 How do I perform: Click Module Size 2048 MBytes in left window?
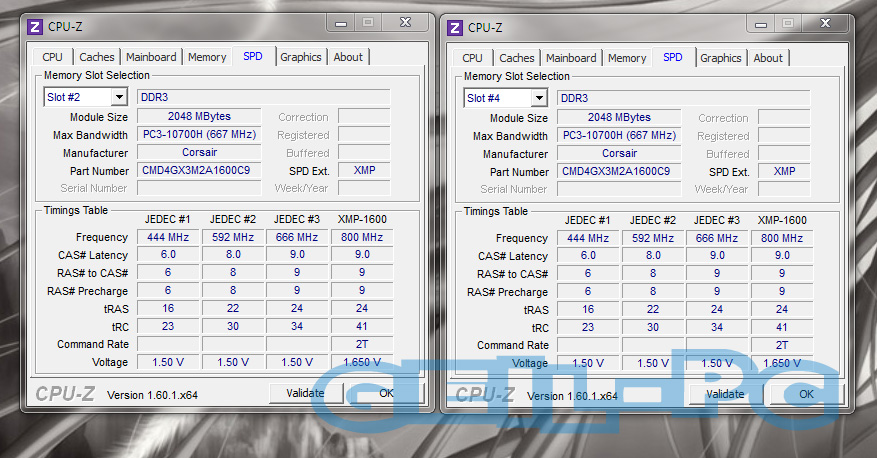coord(199,116)
